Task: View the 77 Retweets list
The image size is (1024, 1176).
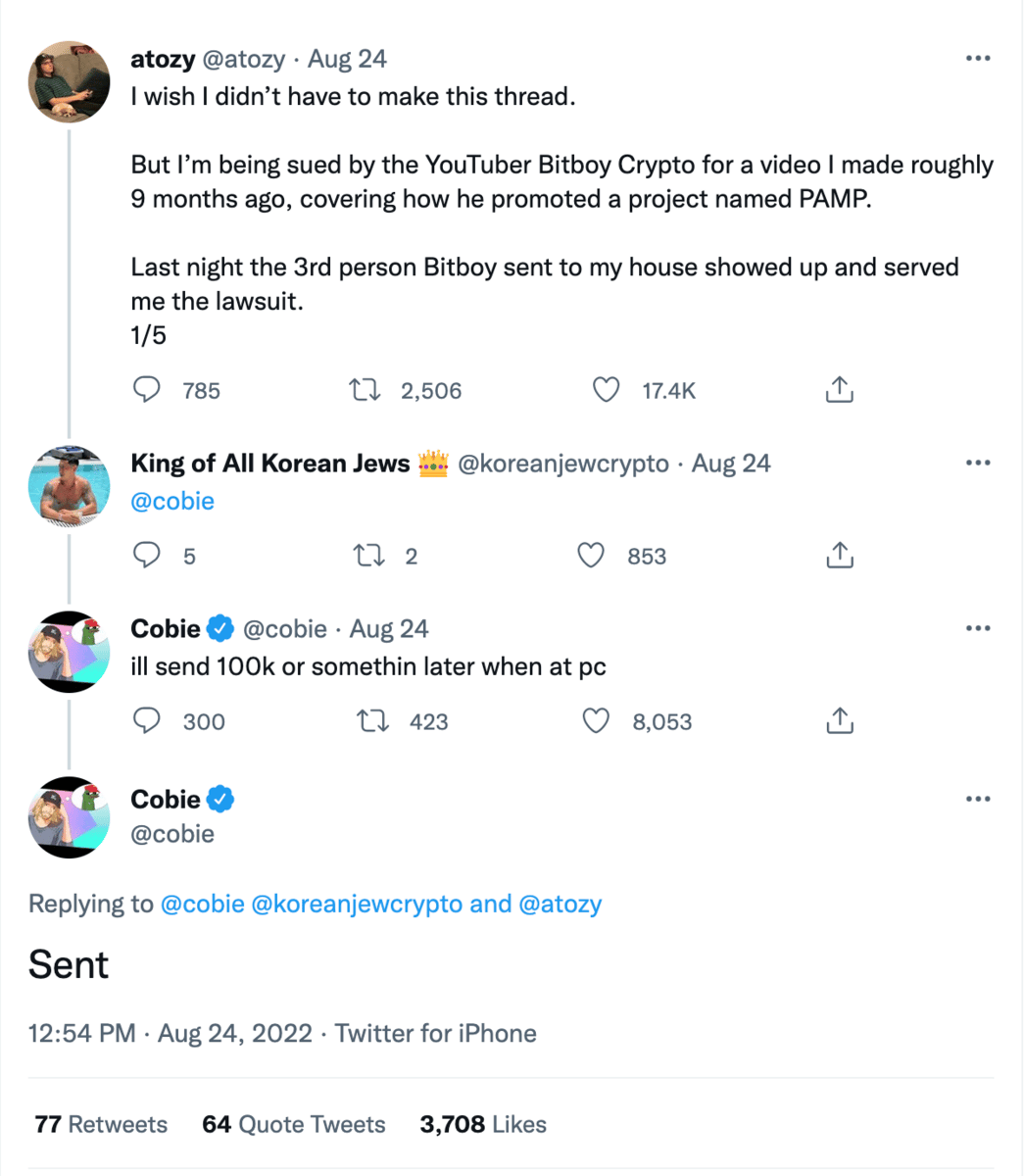Action: [101, 1124]
